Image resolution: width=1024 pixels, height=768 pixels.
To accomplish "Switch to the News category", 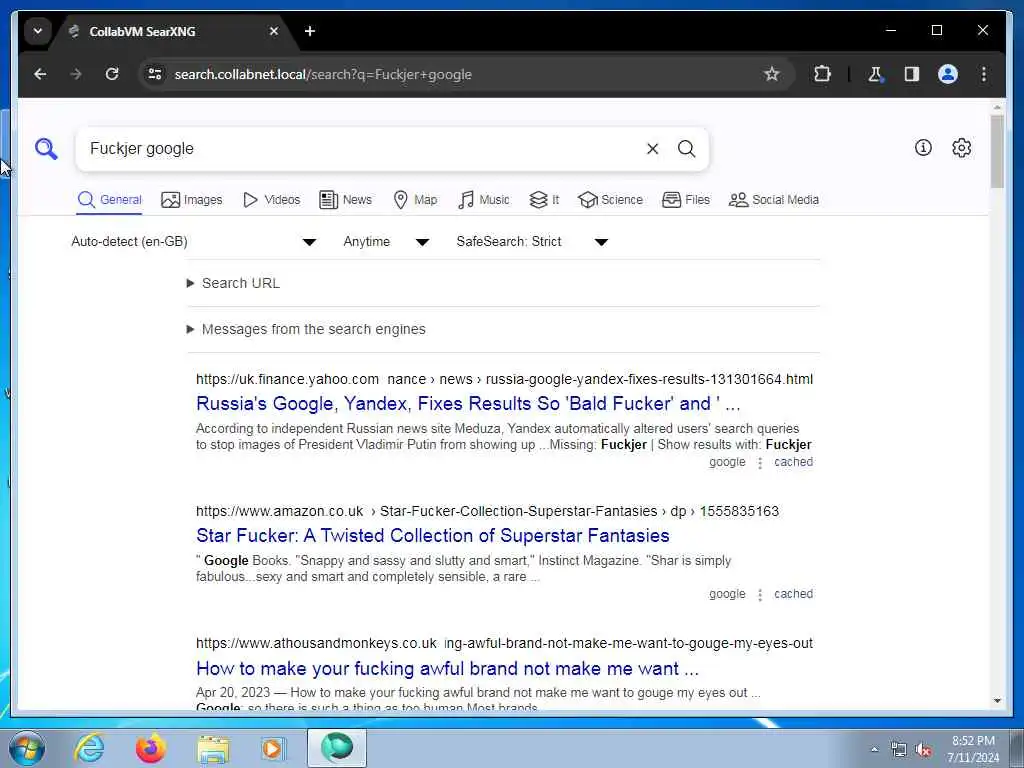I will pos(345,200).
